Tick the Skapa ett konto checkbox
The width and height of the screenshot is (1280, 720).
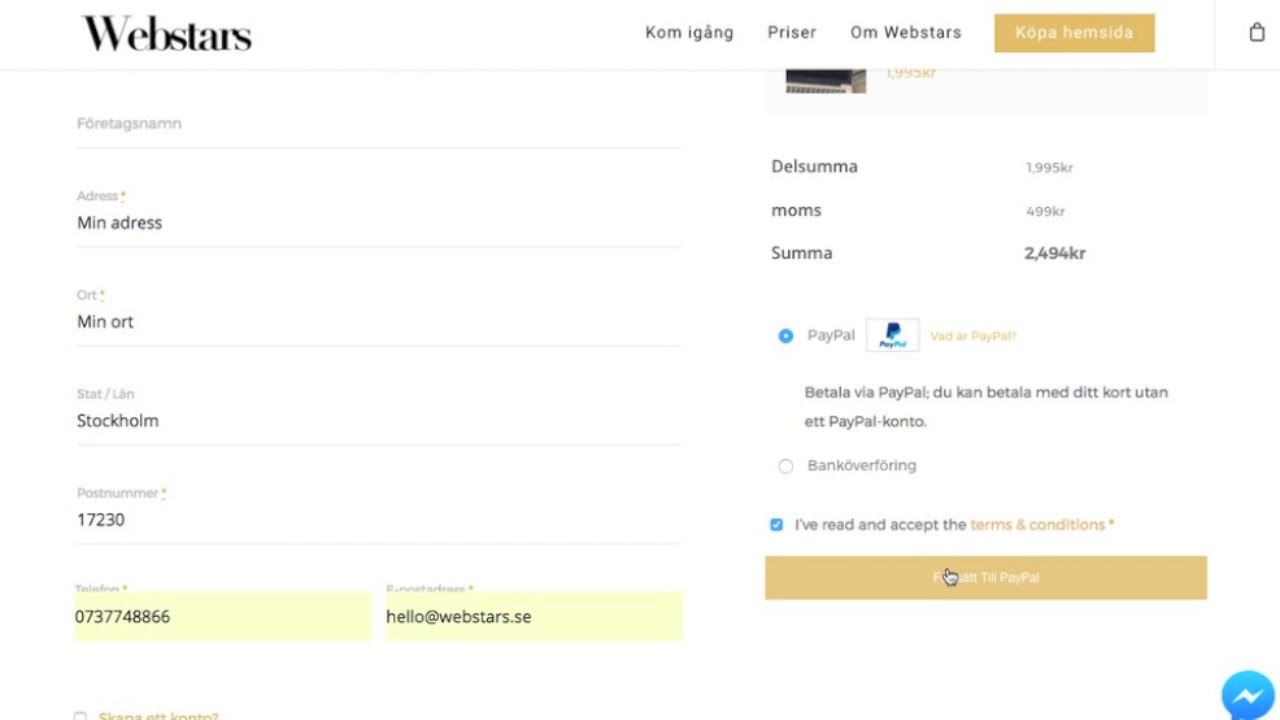(80, 716)
